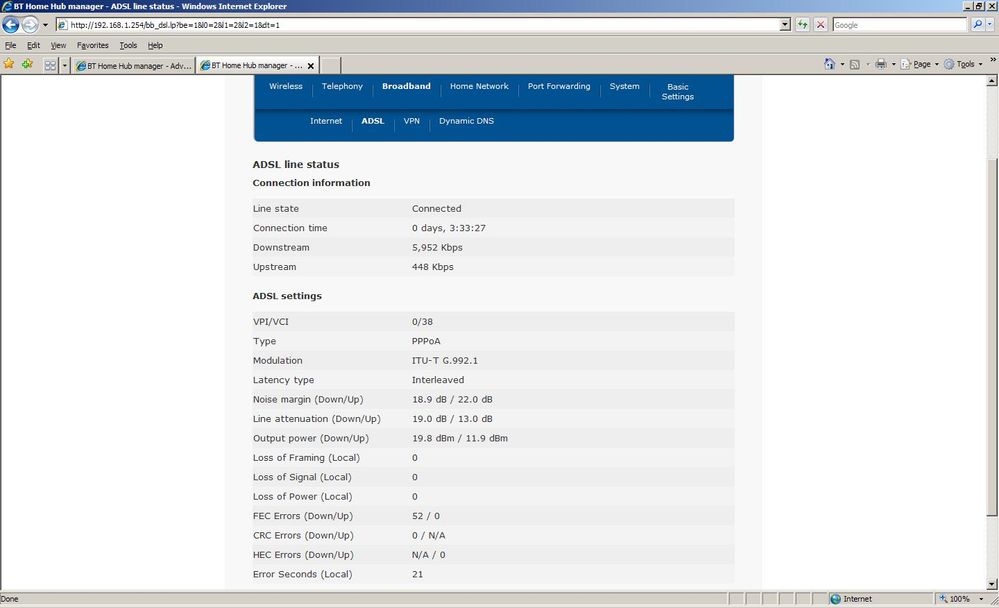This screenshot has height=608, width=999.
Task: Click the Print icon
Action: click(x=880, y=64)
